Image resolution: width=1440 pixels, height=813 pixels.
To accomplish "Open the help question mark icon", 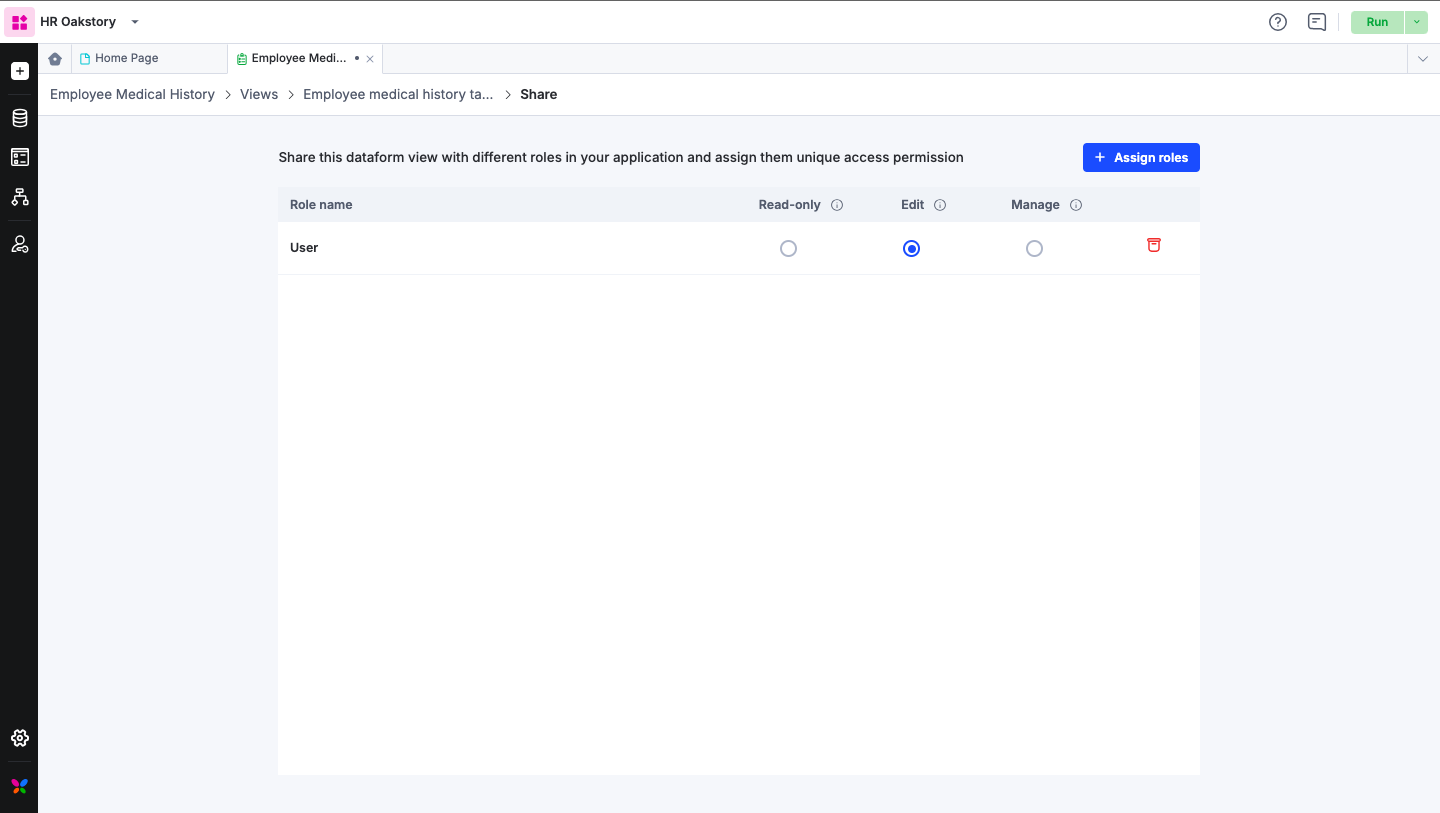I will click(x=1278, y=22).
